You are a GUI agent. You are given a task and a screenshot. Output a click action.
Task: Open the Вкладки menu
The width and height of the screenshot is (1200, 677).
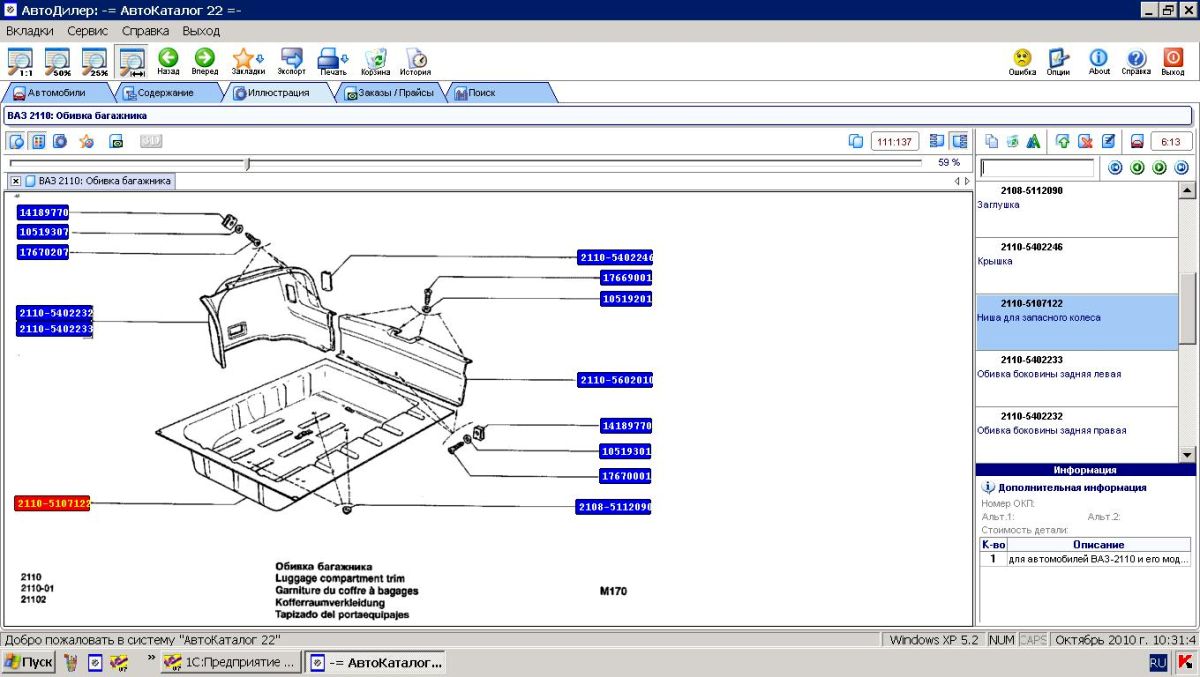pyautogui.click(x=30, y=31)
